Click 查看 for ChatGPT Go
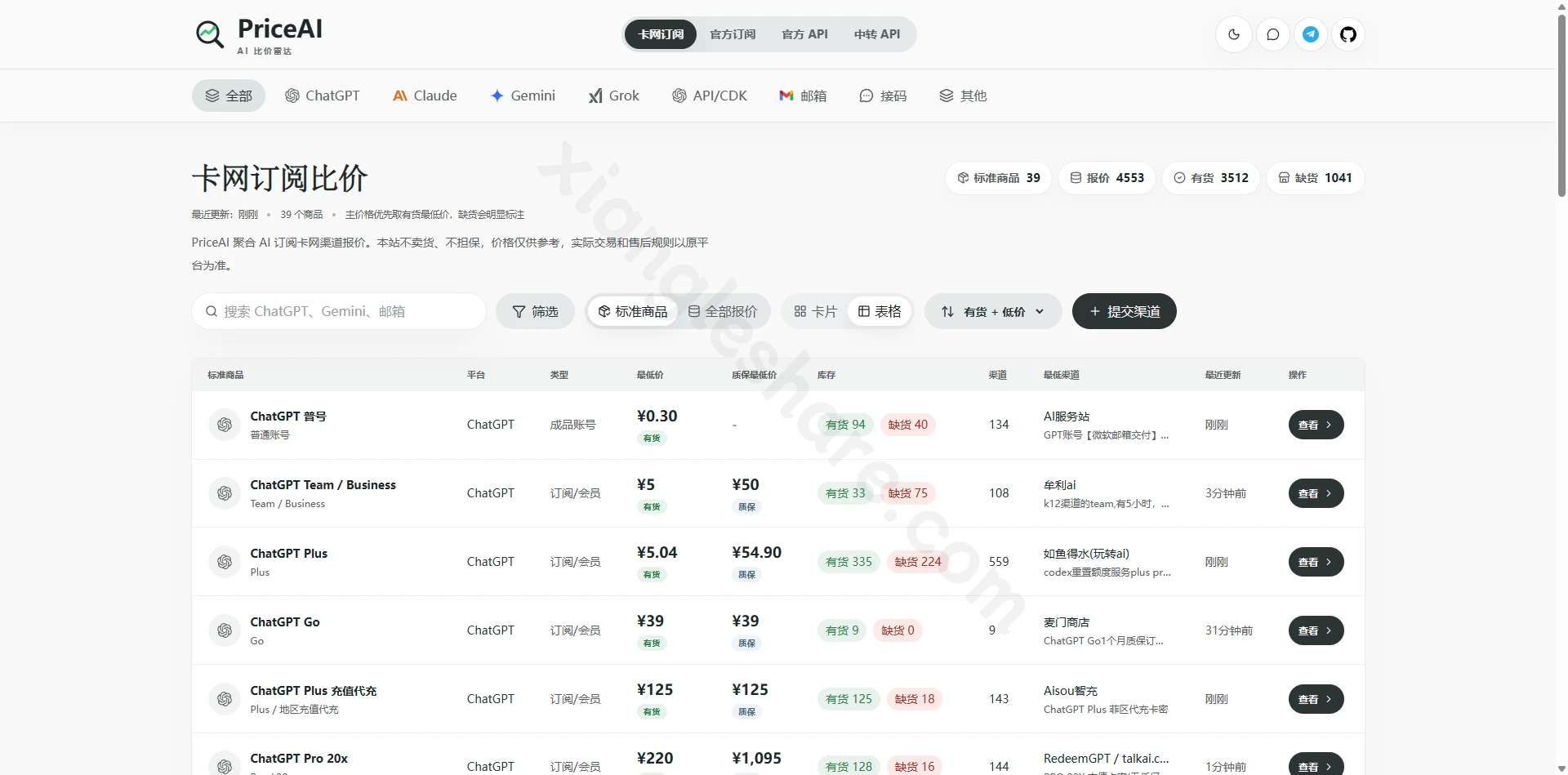This screenshot has height=775, width=1568. tap(1316, 630)
